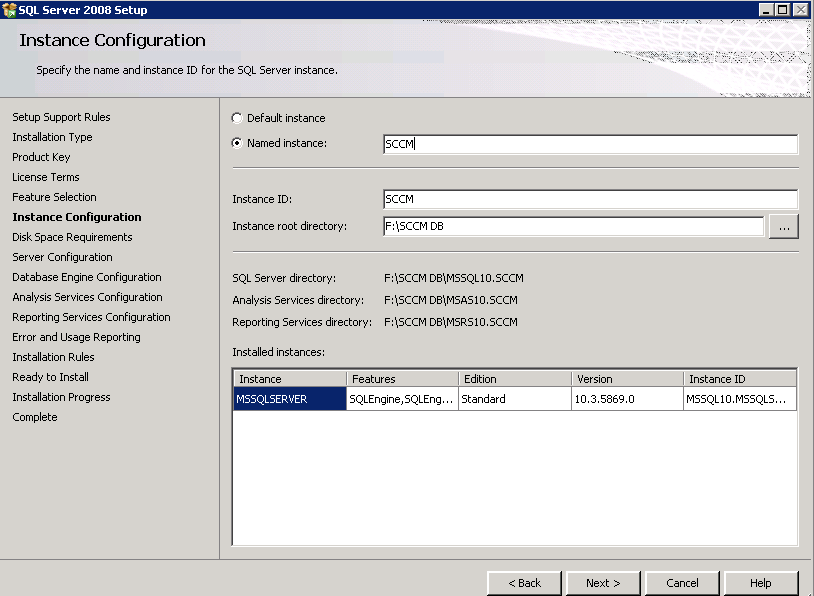Select the Default instance radio button

(x=237, y=118)
